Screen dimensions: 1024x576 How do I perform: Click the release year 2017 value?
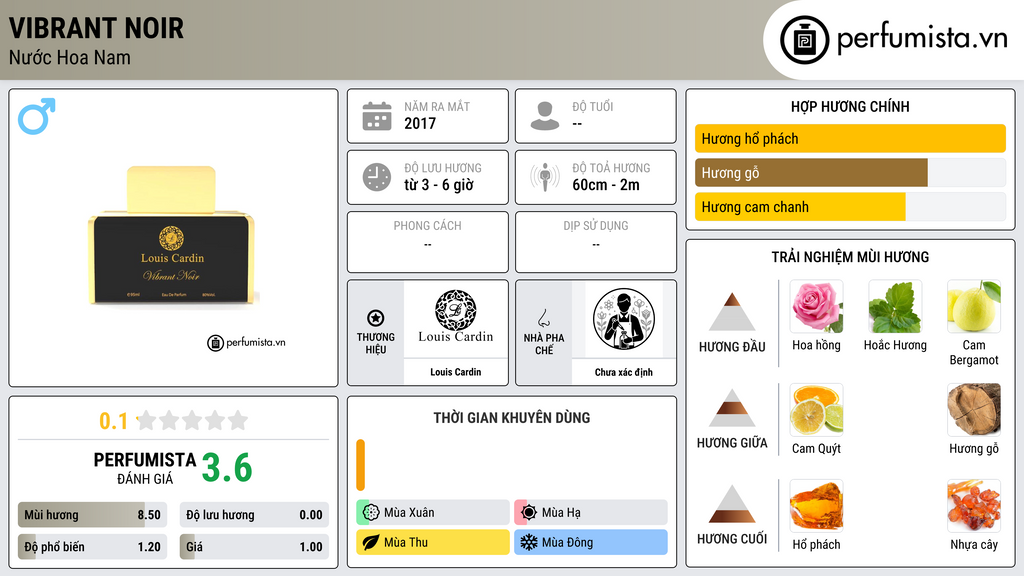tap(420, 123)
